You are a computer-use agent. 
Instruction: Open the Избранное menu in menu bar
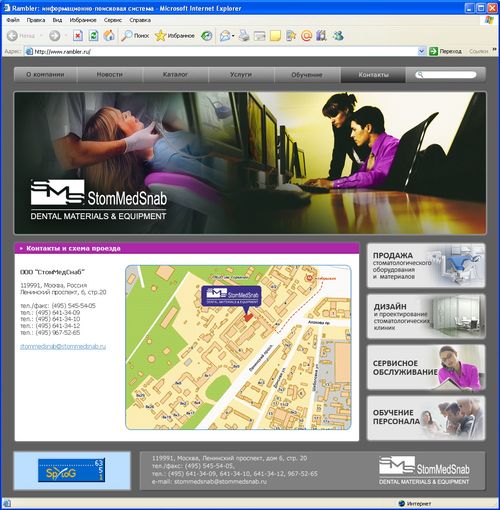click(83, 20)
